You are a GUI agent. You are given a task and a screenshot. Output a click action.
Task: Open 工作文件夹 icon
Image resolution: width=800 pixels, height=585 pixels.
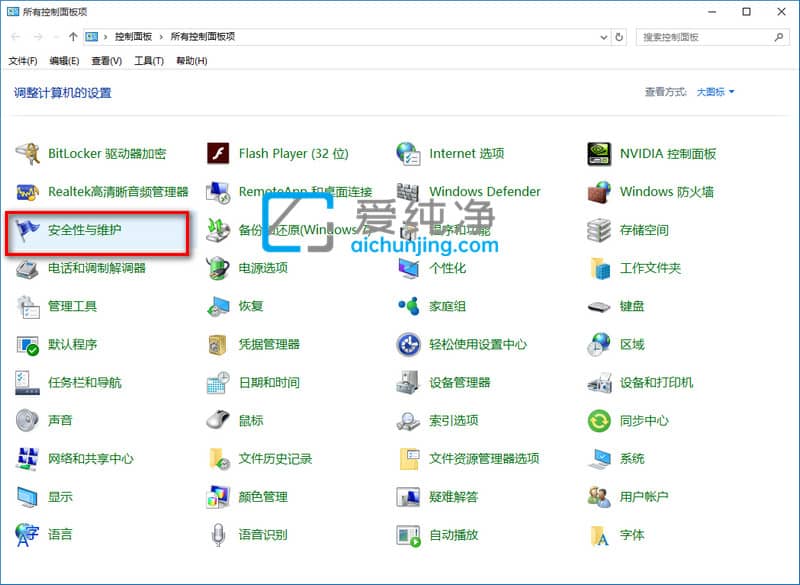click(x=599, y=268)
